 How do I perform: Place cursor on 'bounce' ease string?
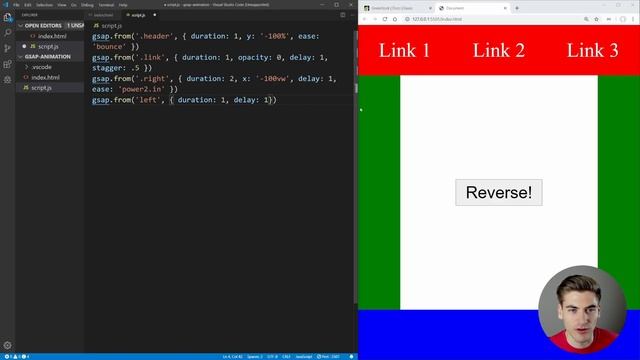[x=109, y=47]
